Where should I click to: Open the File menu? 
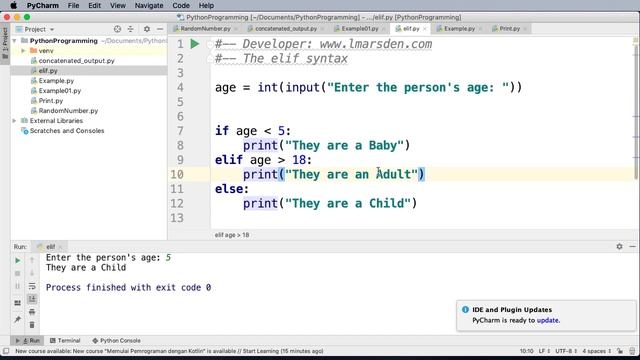73,5
